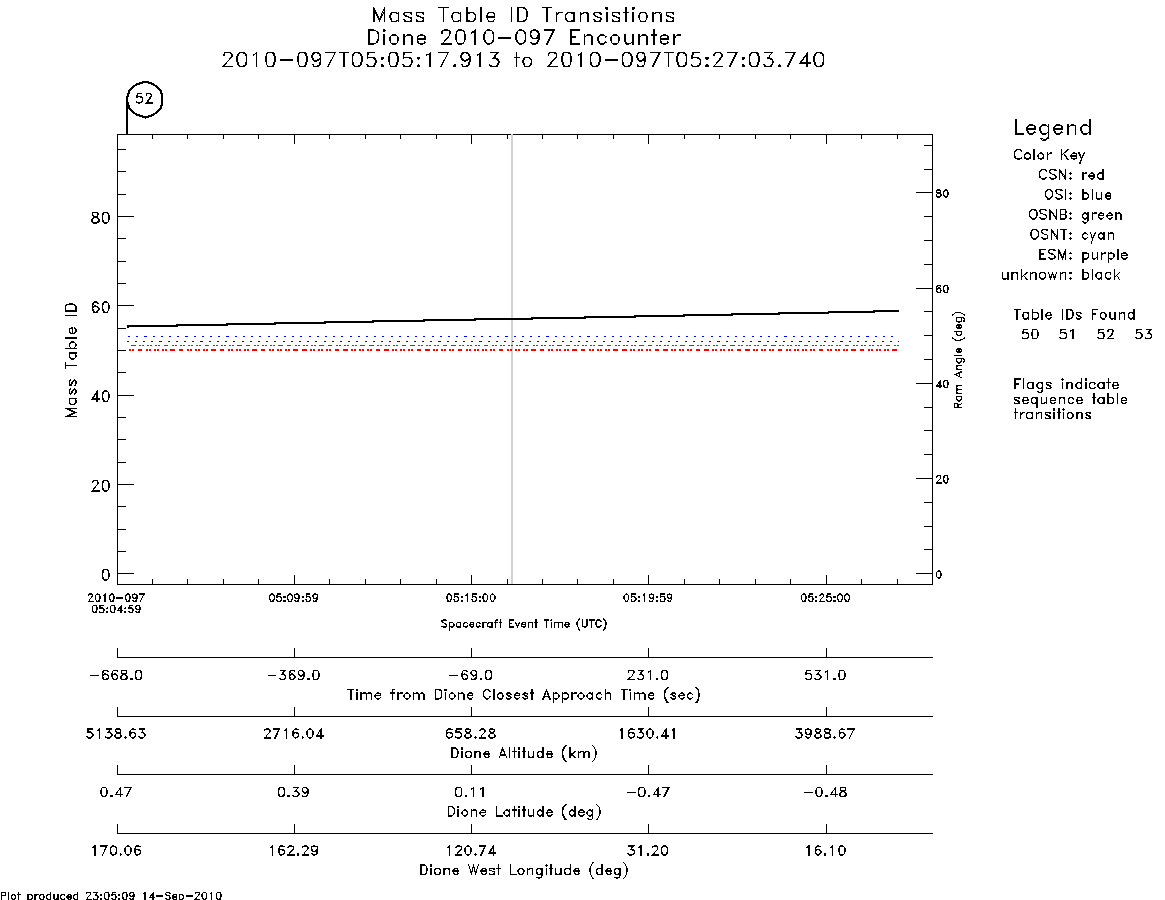This screenshot has width=1165, height=900.
Task: Click the 05:15:00 time tick label
Action: (x=471, y=598)
